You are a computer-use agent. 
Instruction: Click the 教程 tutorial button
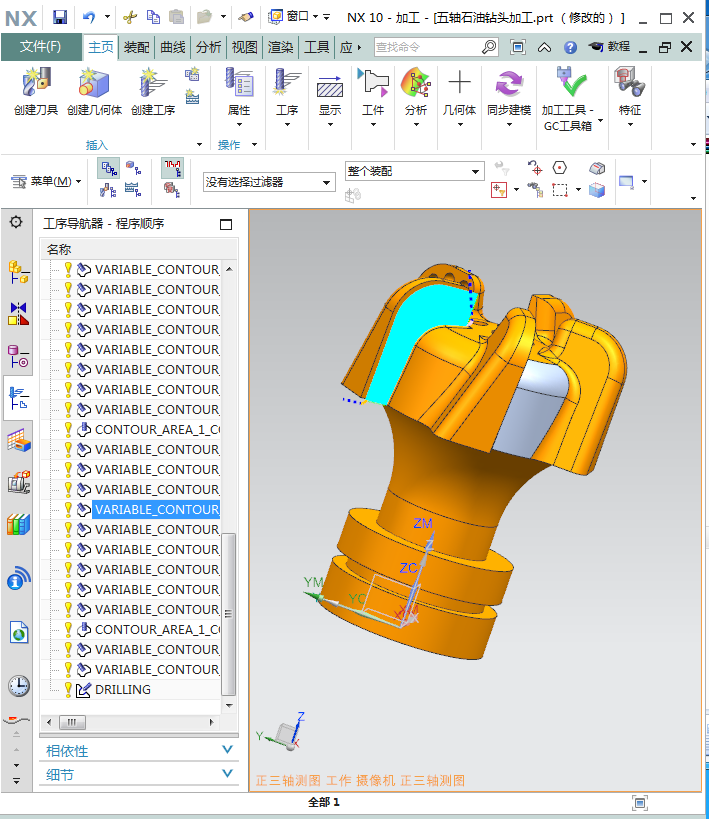click(x=609, y=47)
